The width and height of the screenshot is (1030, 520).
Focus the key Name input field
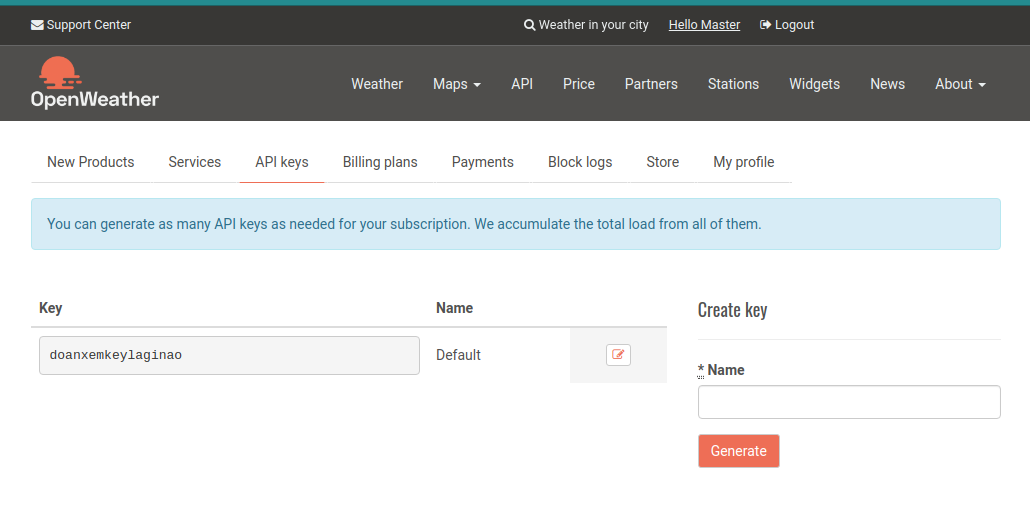[x=849, y=402]
